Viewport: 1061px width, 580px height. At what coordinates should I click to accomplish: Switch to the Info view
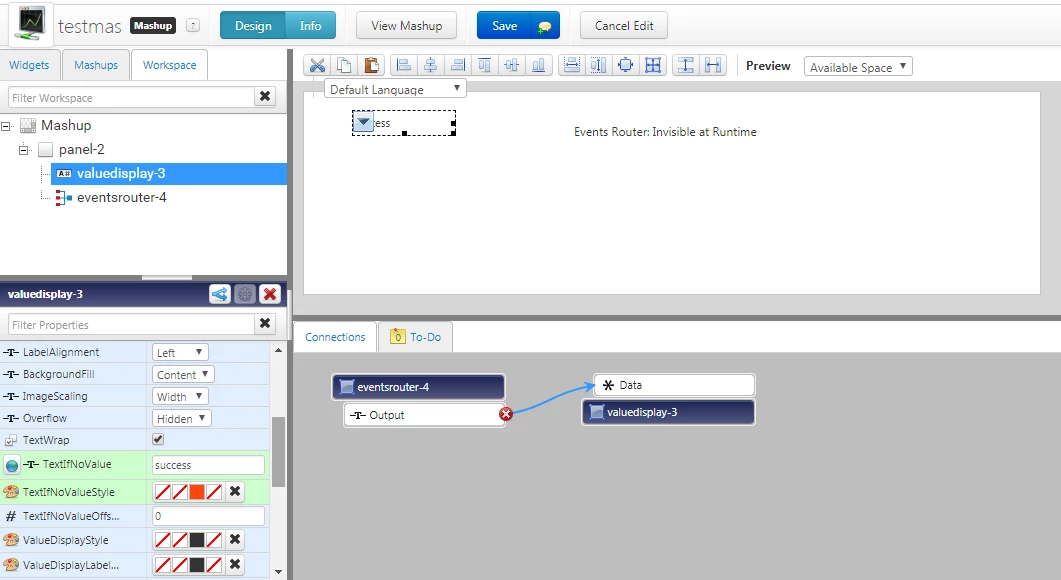click(311, 26)
